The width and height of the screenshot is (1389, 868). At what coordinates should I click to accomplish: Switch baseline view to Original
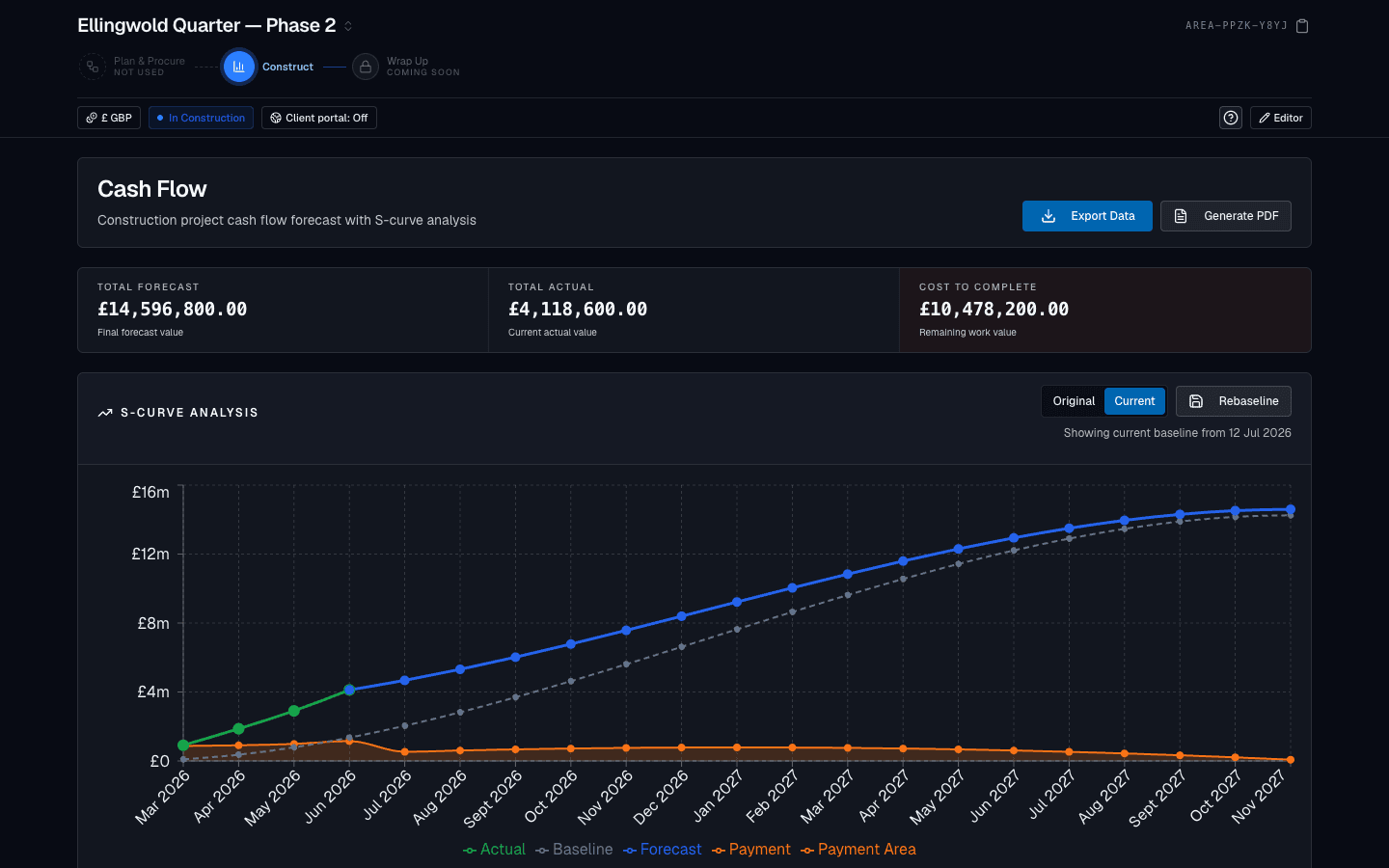pos(1074,401)
